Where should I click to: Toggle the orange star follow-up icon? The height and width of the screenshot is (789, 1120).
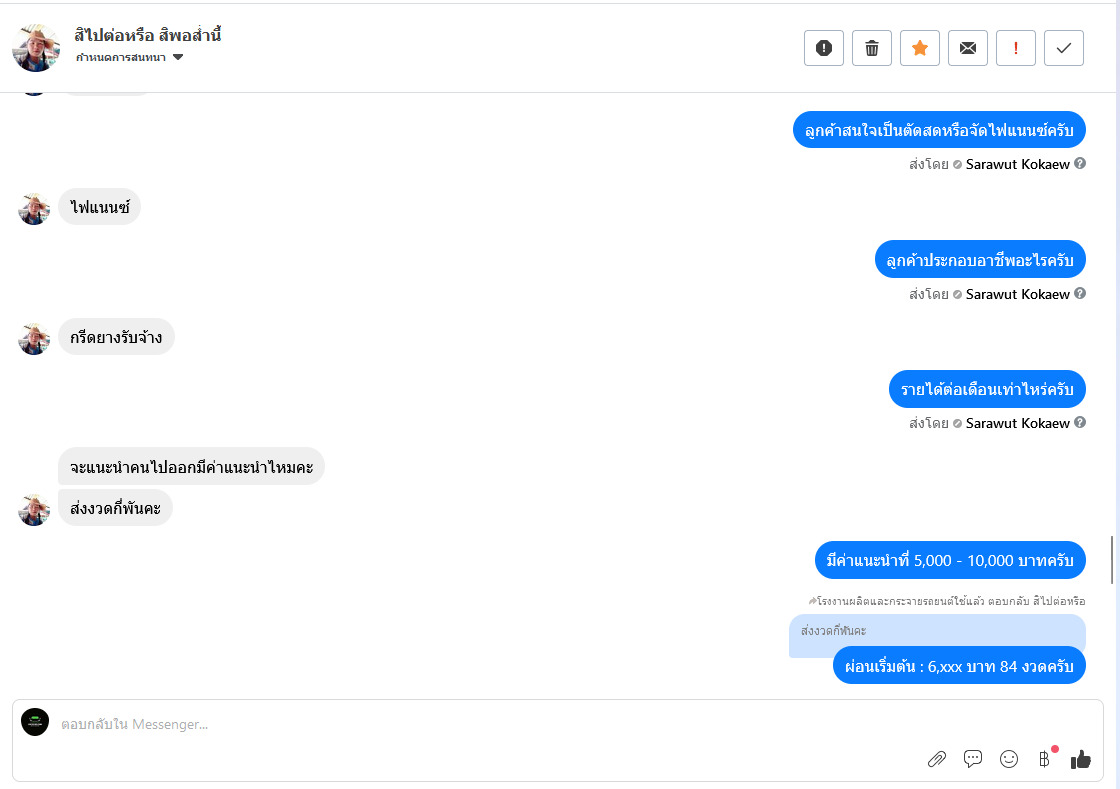(x=920, y=48)
